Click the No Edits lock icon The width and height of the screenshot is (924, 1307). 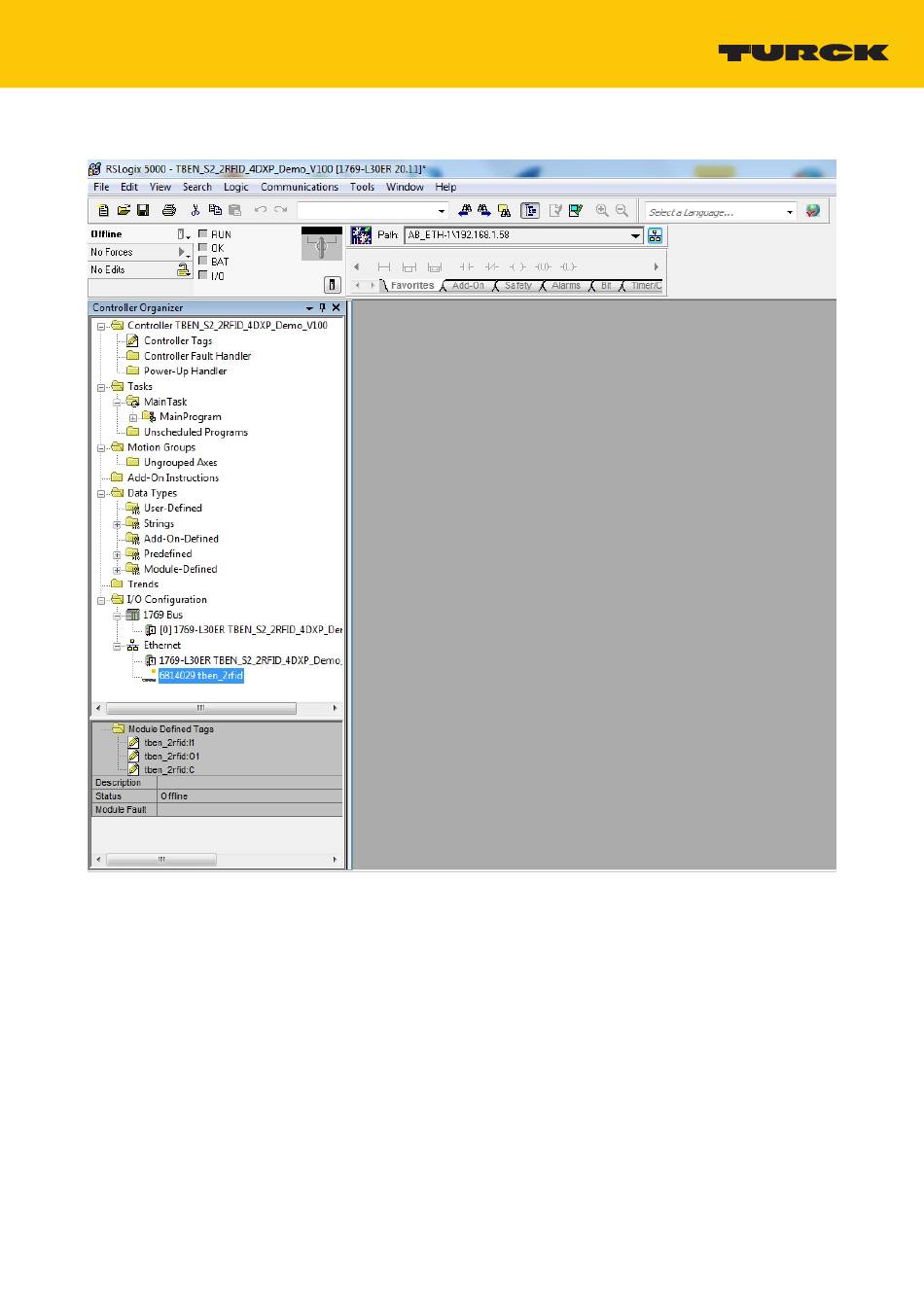pos(183,270)
